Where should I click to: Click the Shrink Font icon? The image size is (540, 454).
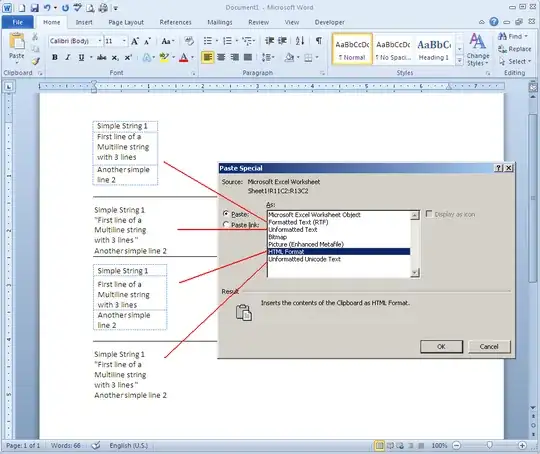click(x=147, y=41)
